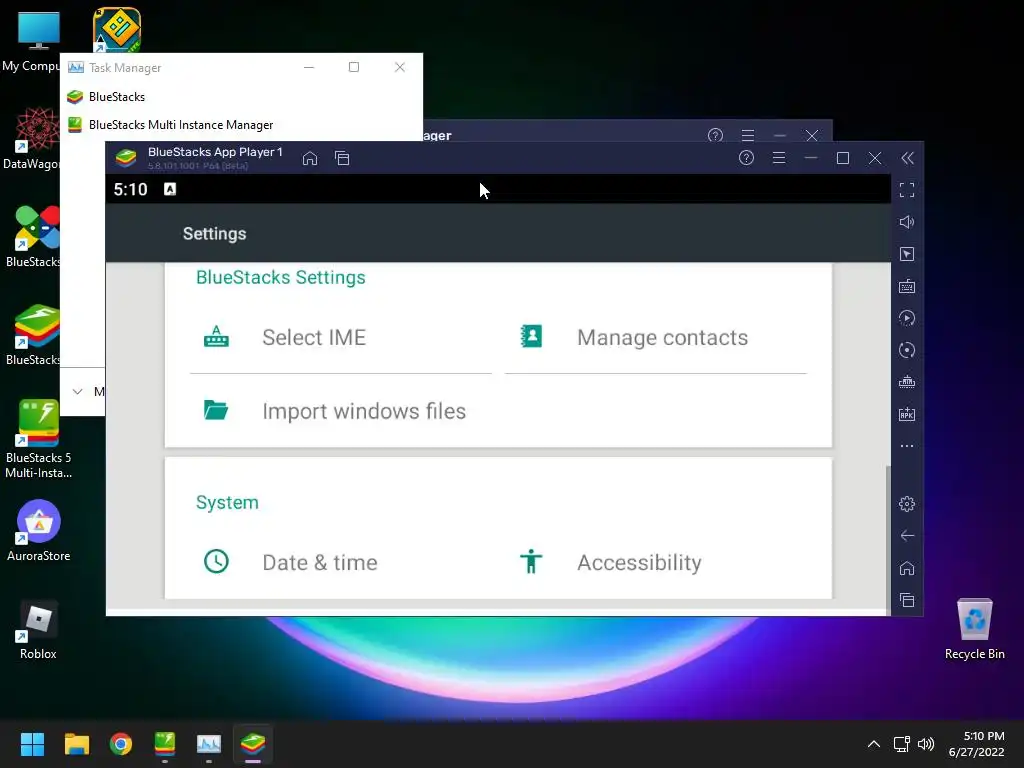Click the Date & time clock icon
Image resolution: width=1024 pixels, height=768 pixels.
(x=216, y=561)
